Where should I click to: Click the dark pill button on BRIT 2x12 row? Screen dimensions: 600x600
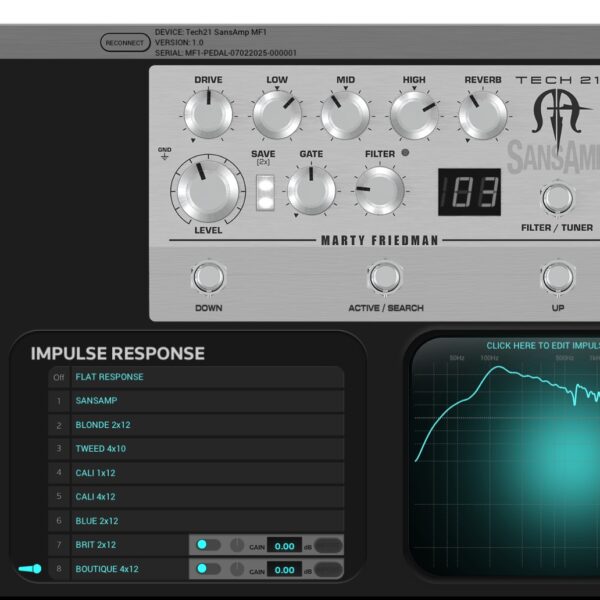click(328, 545)
